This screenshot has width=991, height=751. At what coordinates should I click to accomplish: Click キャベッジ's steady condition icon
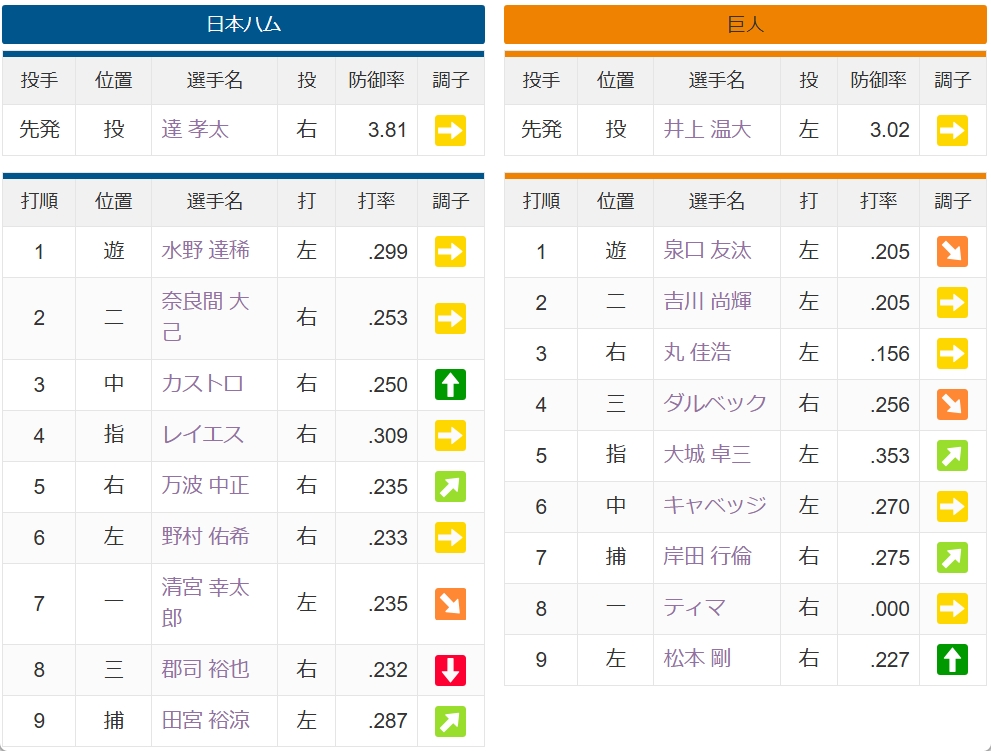(952, 506)
